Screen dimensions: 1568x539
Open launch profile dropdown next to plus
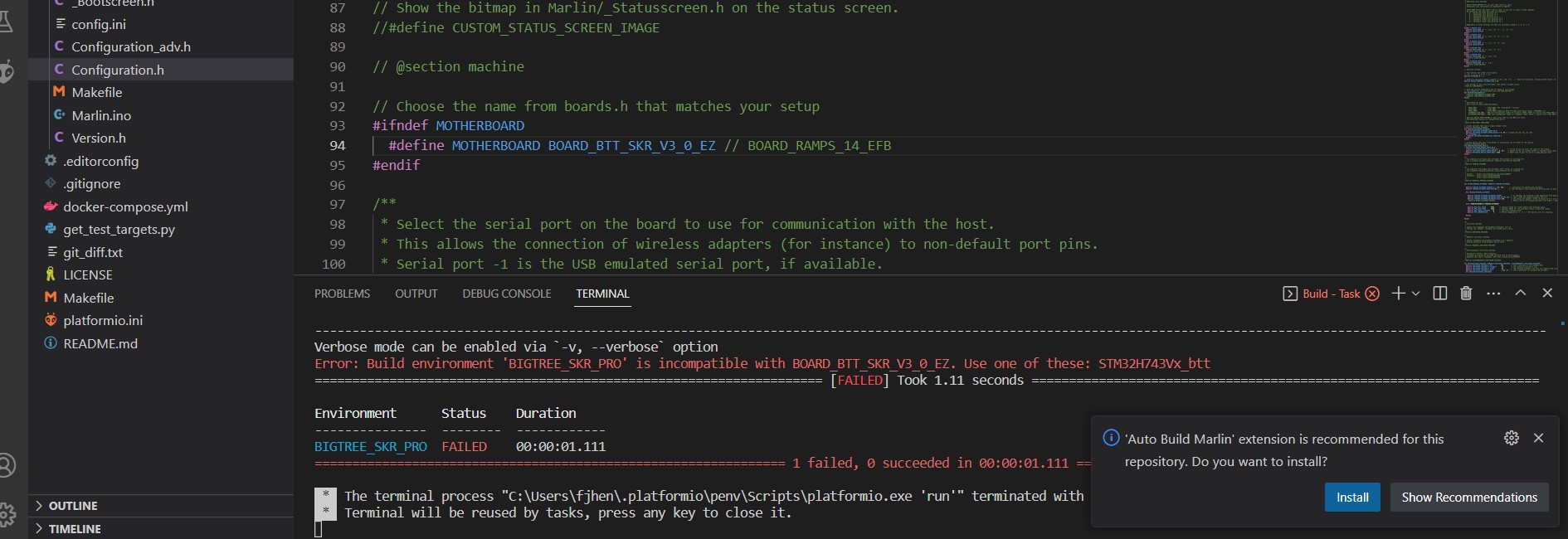[x=1416, y=294]
